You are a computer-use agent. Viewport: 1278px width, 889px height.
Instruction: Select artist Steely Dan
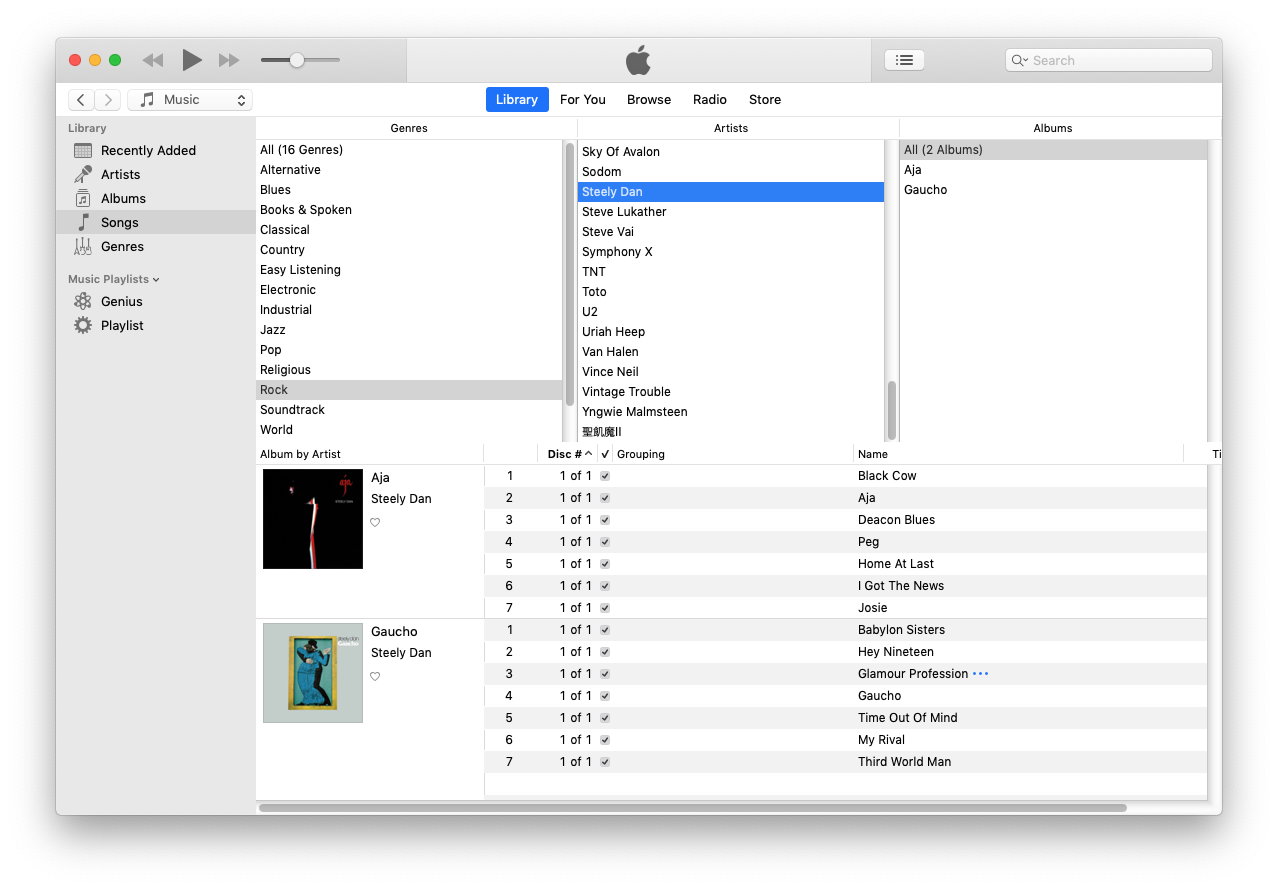[731, 192]
